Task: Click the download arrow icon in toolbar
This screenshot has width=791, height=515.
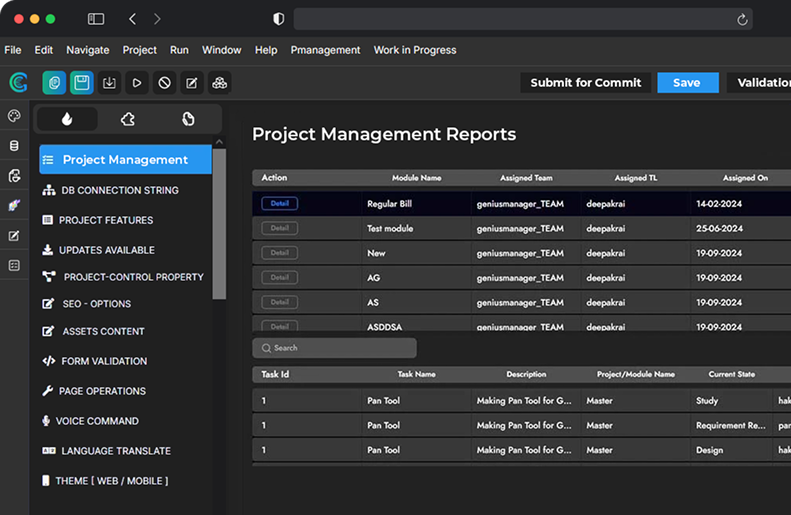Action: 110,83
